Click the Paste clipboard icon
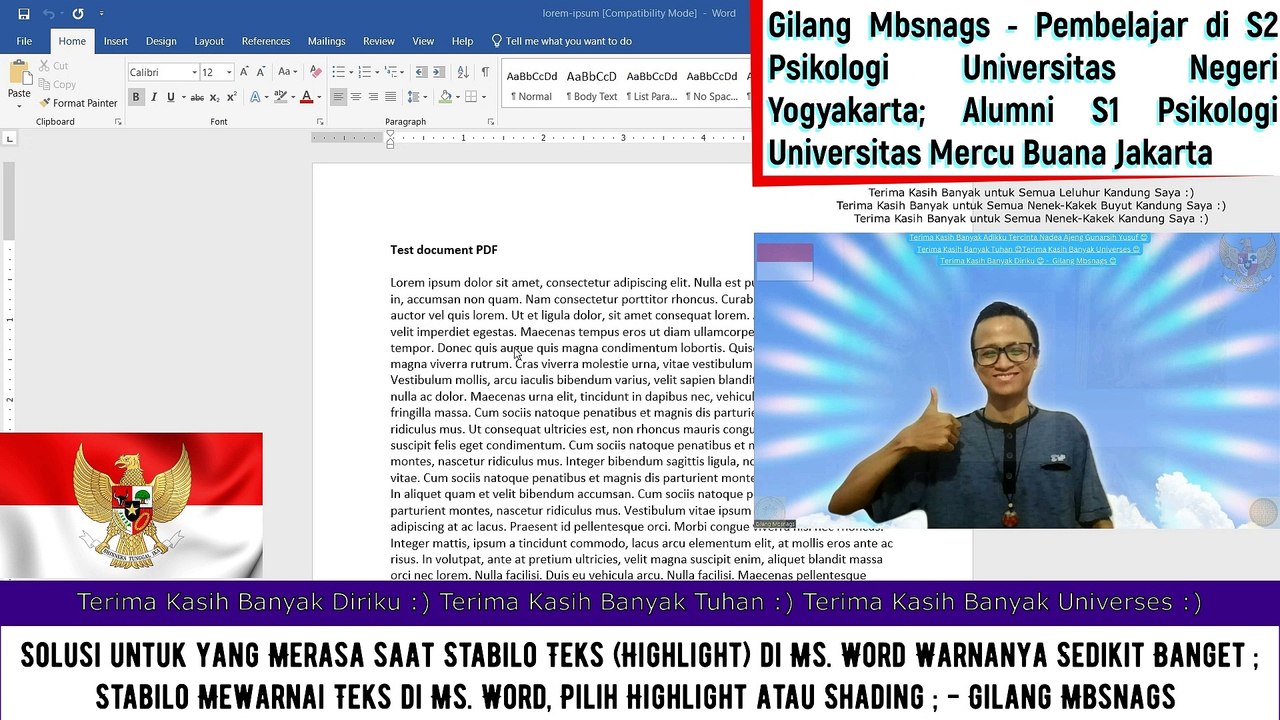 (x=19, y=73)
